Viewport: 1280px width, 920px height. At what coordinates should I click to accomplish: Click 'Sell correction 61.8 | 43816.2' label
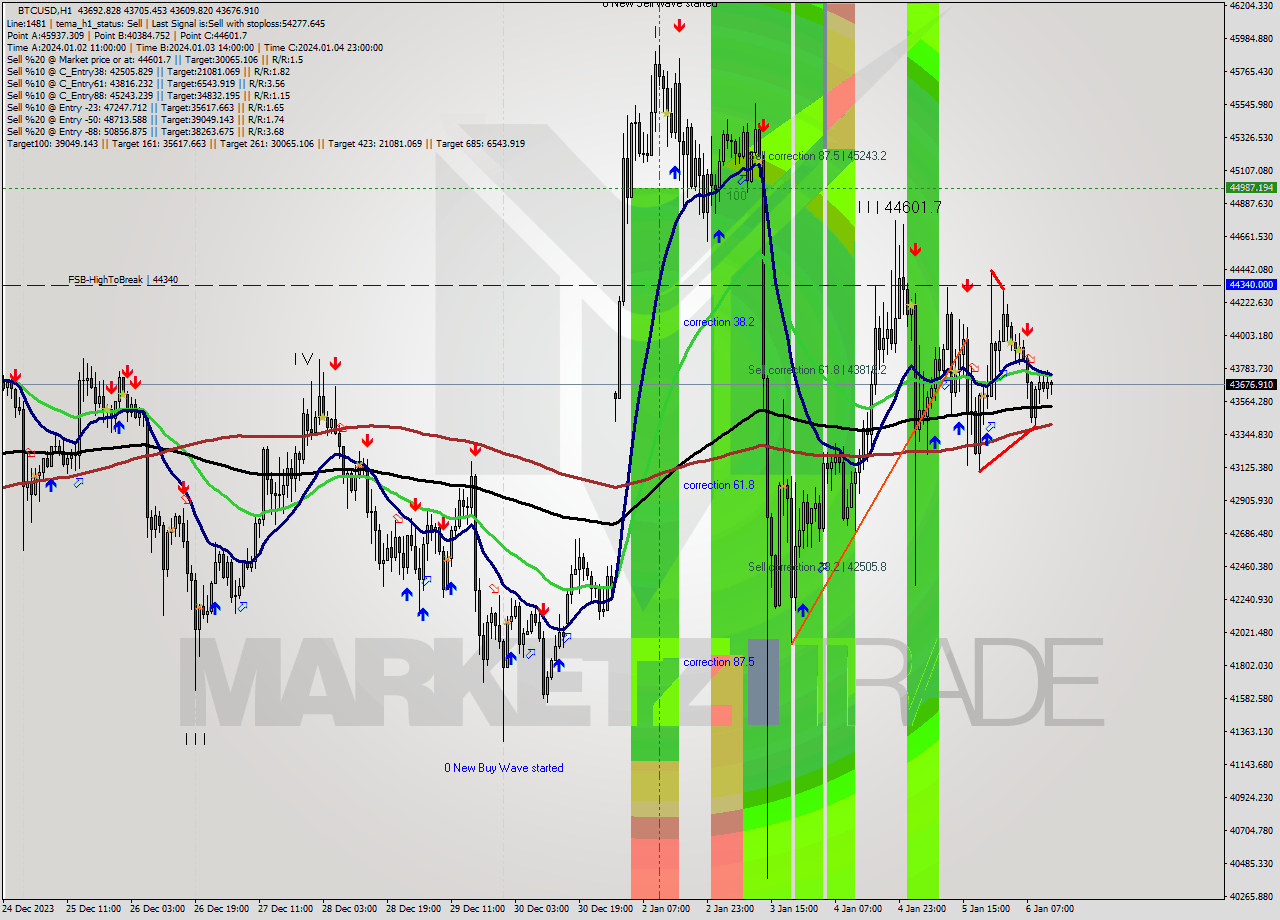click(x=817, y=370)
